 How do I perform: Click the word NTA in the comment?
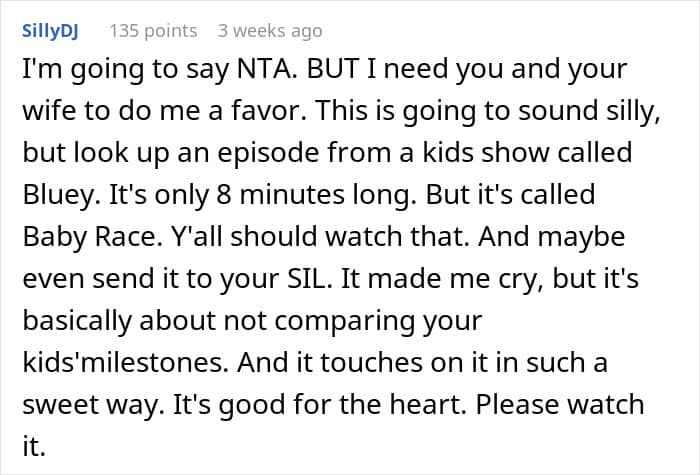click(267, 69)
